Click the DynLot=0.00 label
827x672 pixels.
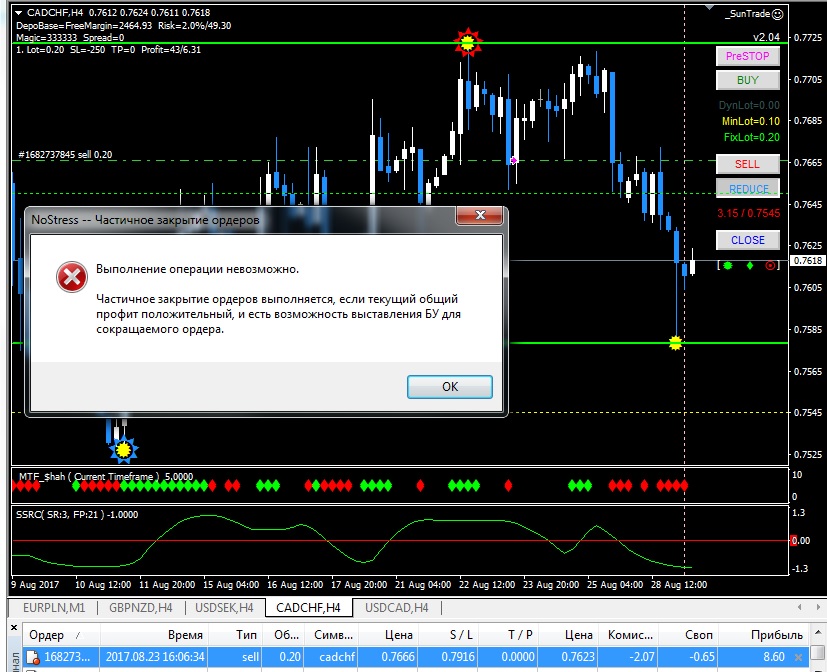point(749,105)
